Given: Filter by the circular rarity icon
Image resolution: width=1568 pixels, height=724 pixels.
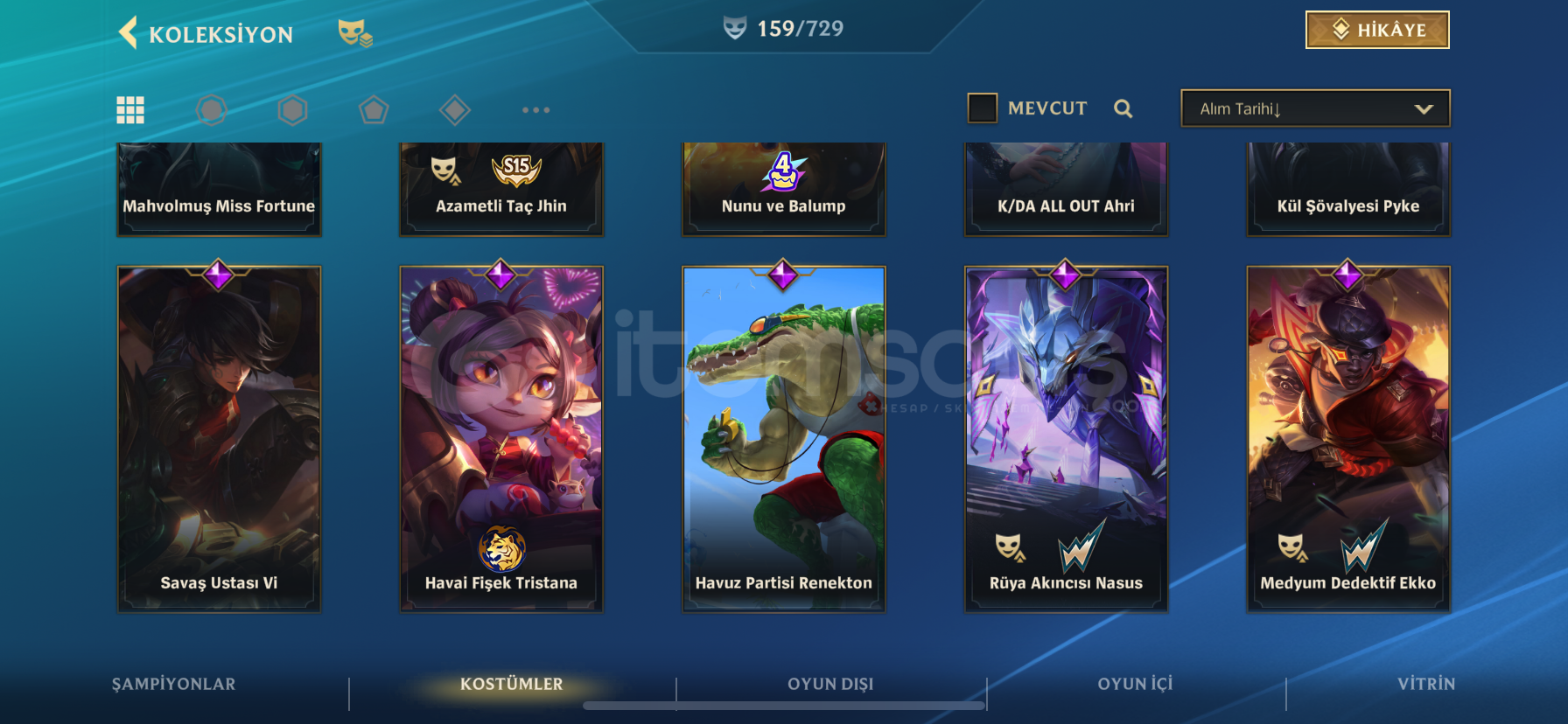Looking at the screenshot, I should pos(211,110).
